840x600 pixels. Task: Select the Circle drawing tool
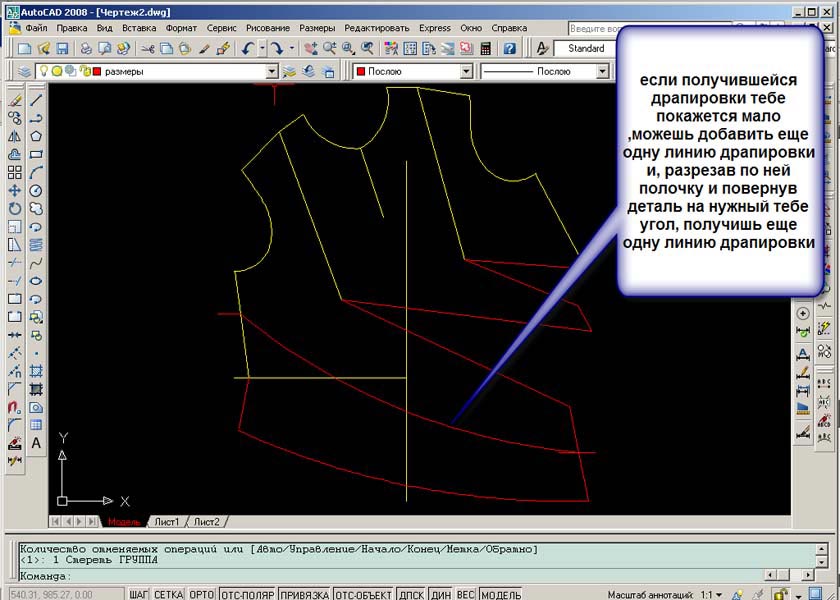(x=36, y=190)
